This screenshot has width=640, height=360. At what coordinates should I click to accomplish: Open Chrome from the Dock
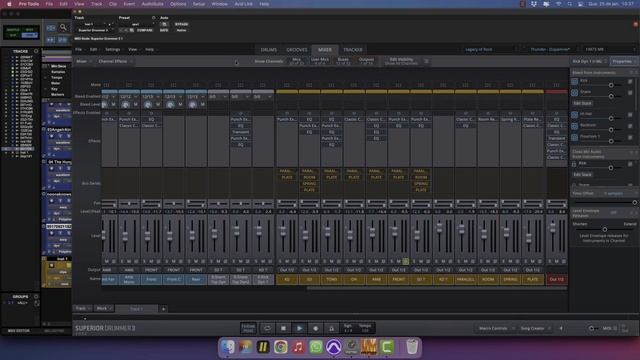pos(280,347)
